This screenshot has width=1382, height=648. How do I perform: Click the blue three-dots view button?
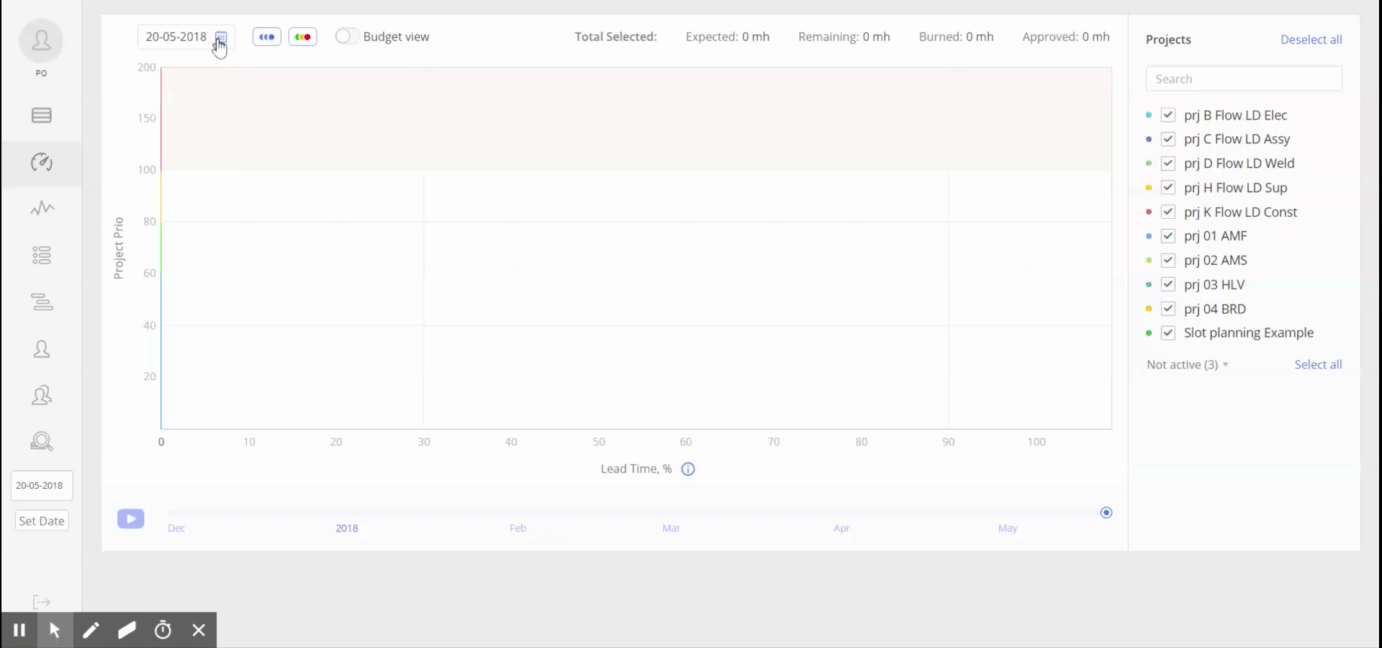coord(266,36)
